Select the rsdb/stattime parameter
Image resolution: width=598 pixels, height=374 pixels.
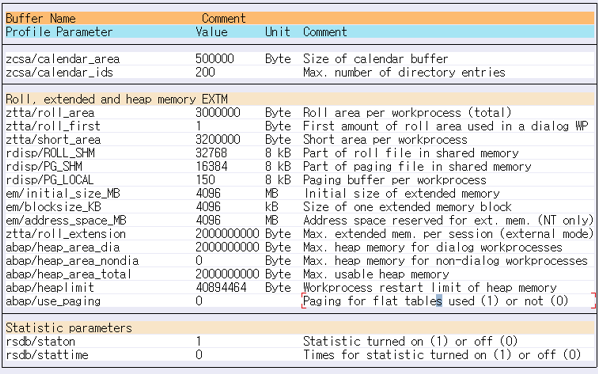[47, 355]
